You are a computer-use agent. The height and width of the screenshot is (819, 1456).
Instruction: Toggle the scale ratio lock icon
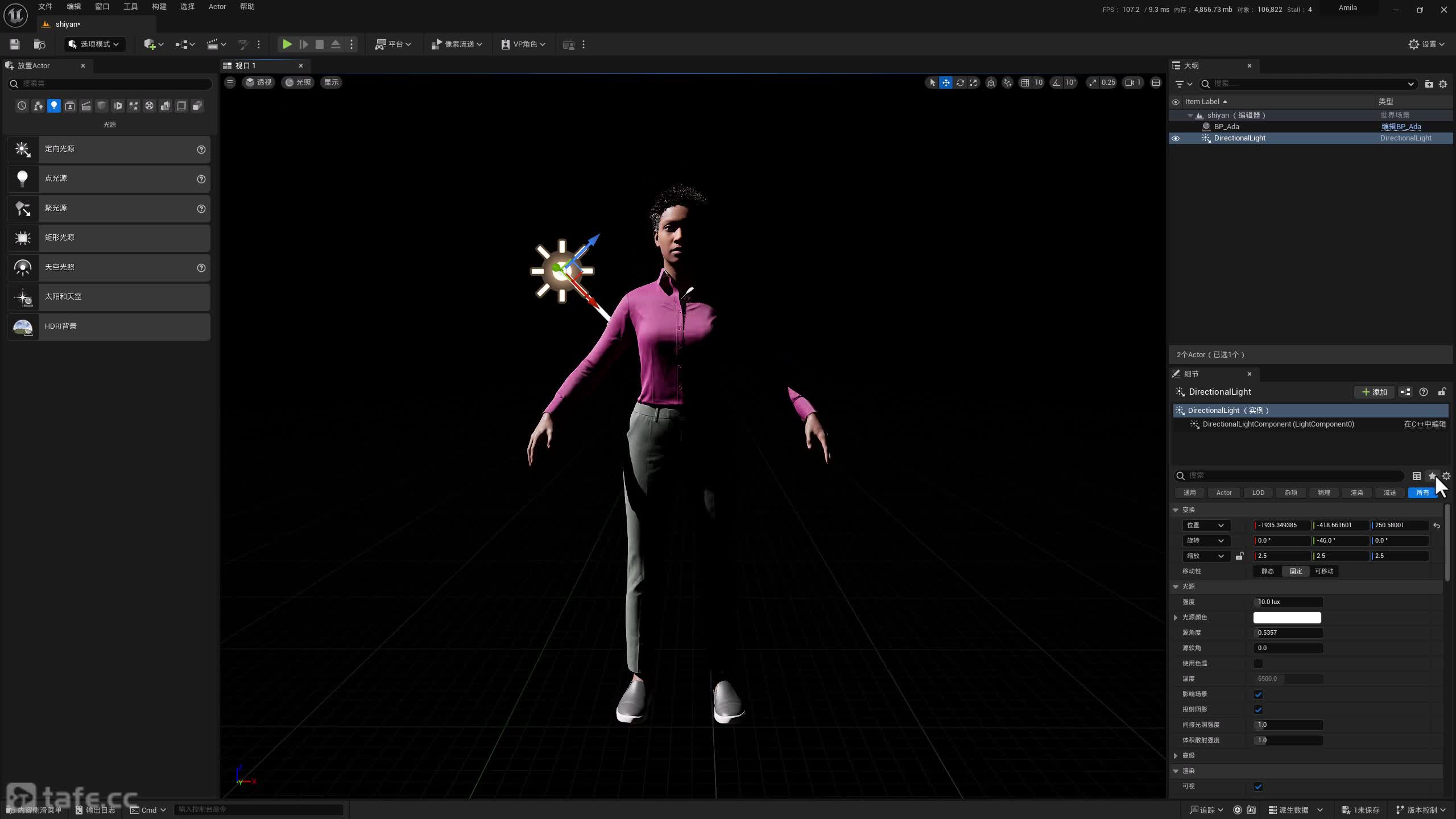point(1239,556)
